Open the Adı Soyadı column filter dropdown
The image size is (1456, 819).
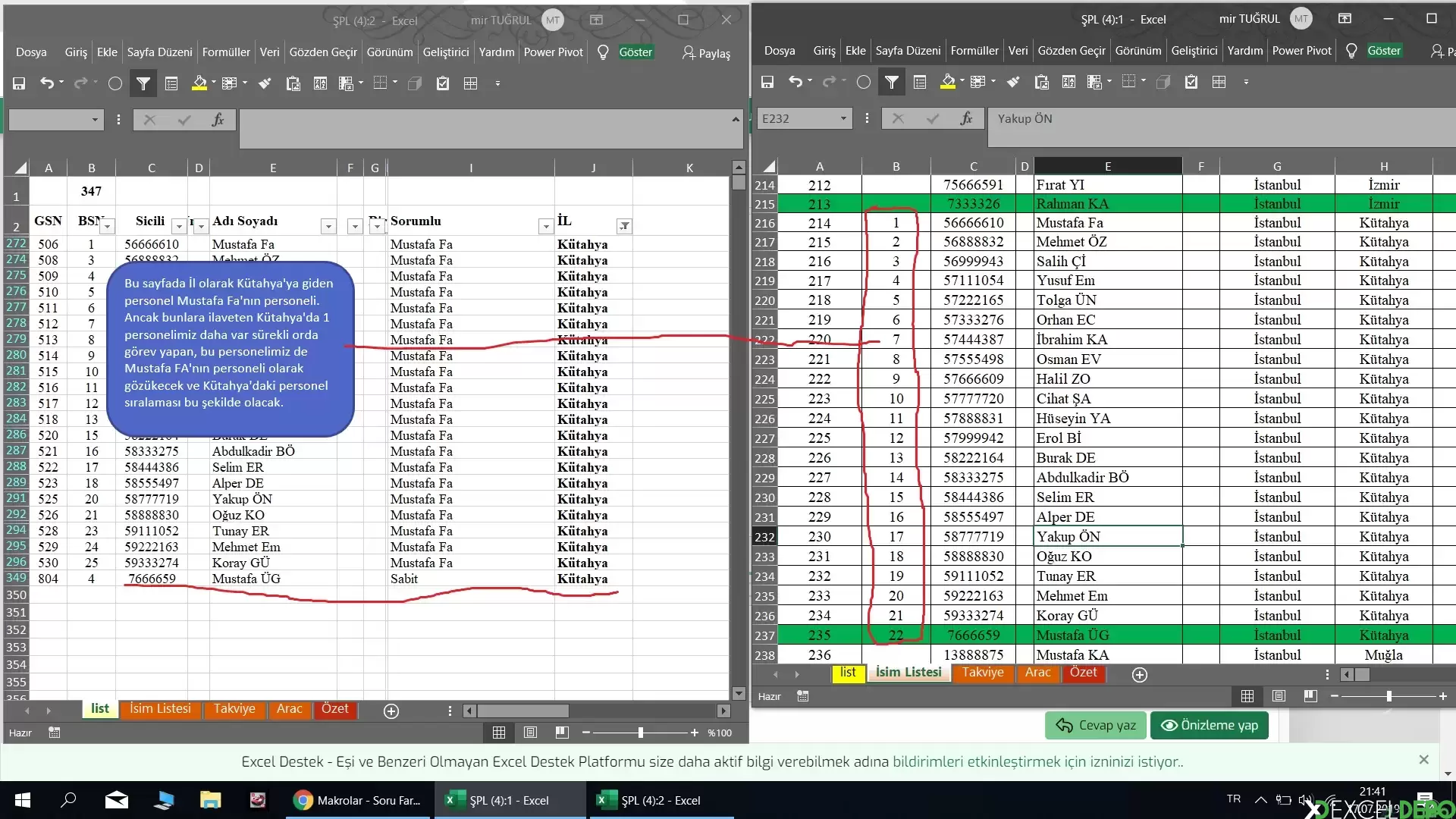[x=328, y=226]
